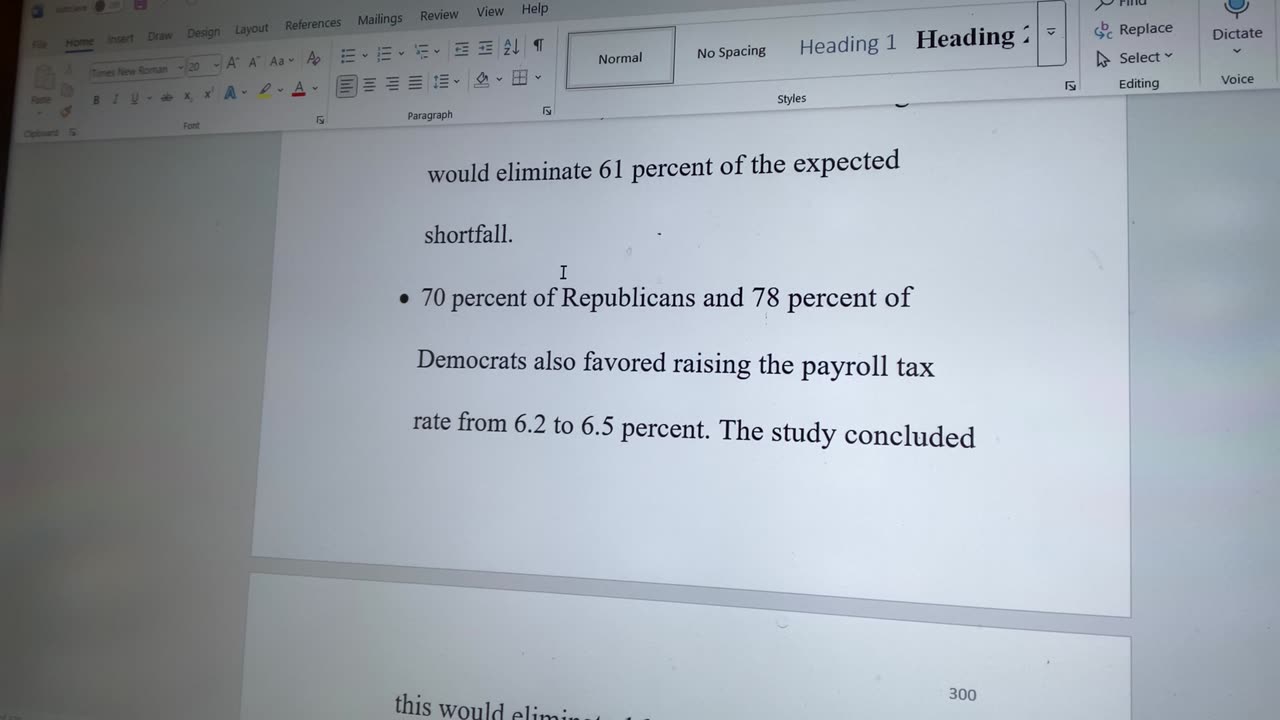Apply text effects icon
Screen dimensions: 1280x720
pyautogui.click(x=230, y=93)
